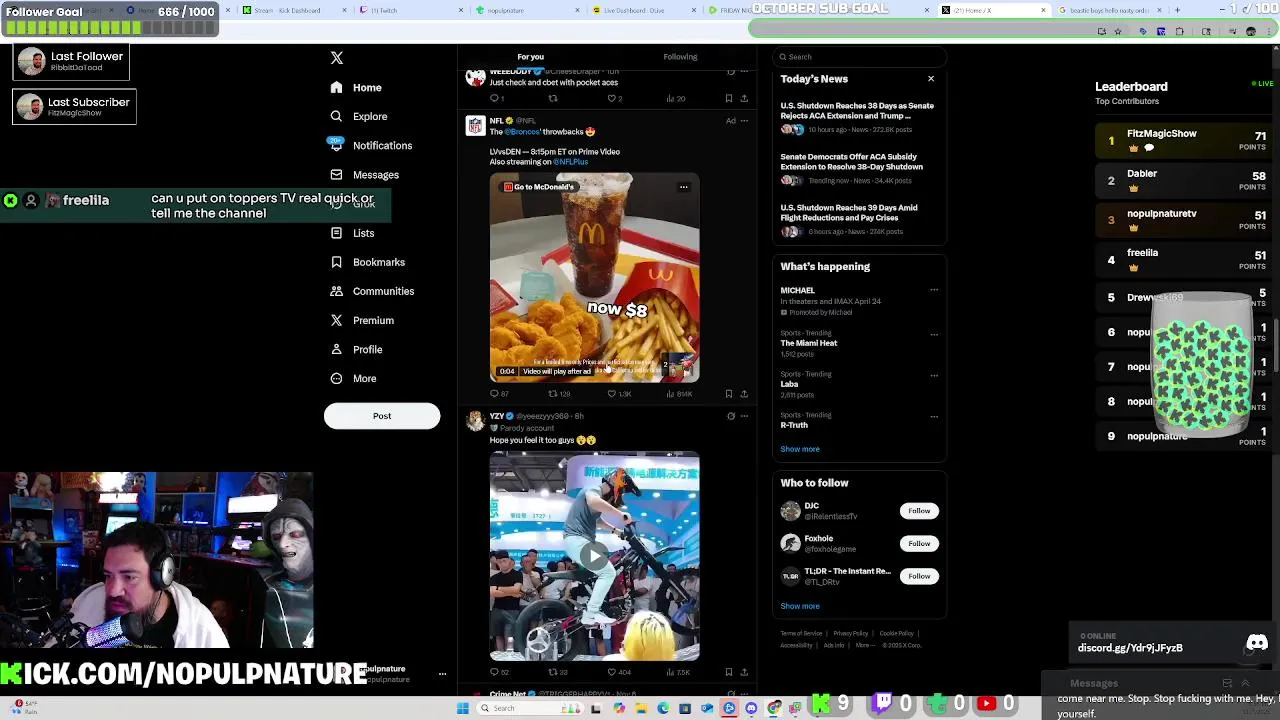Open more options on the NFL ad post

tap(744, 121)
